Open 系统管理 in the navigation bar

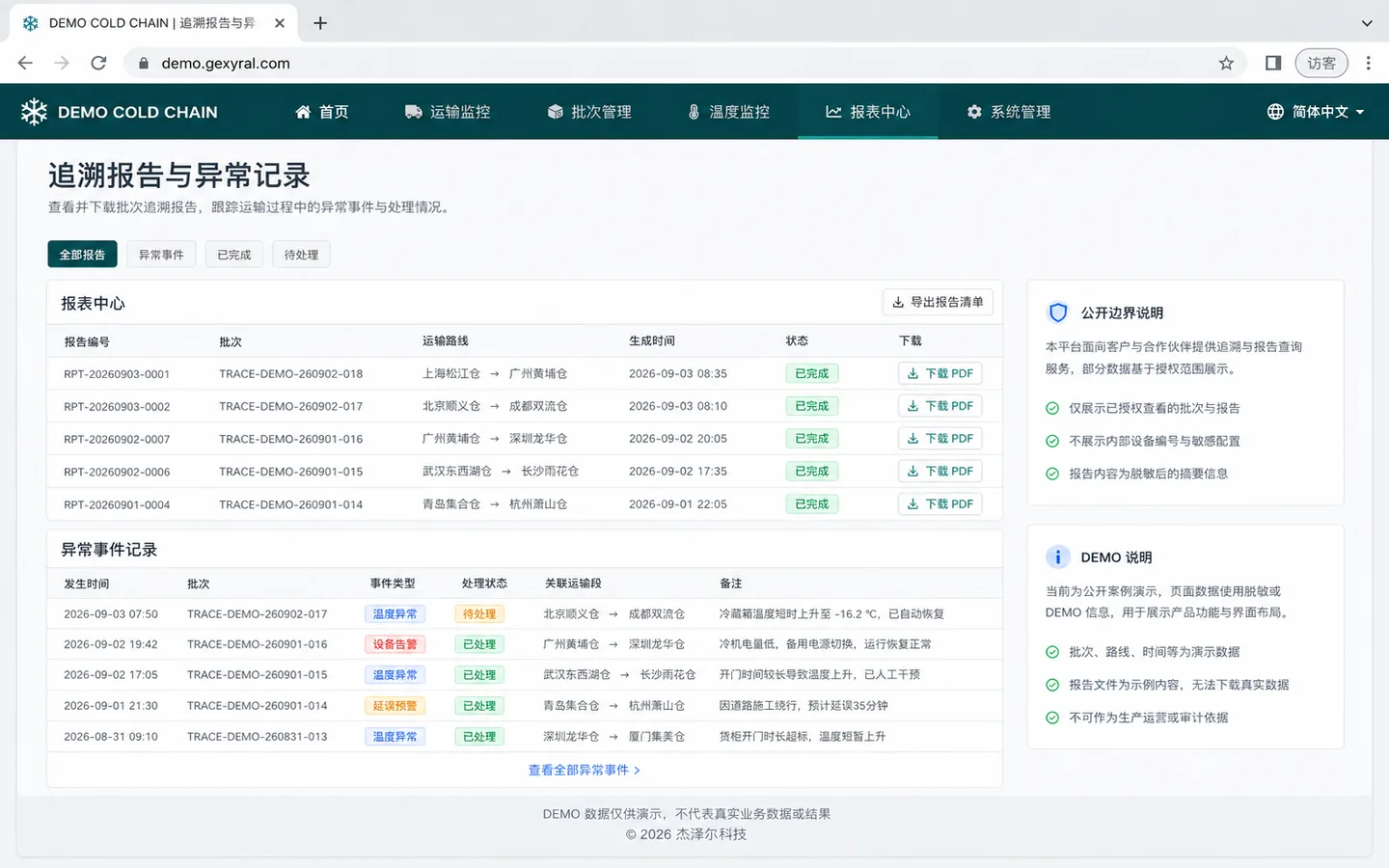tap(1009, 112)
